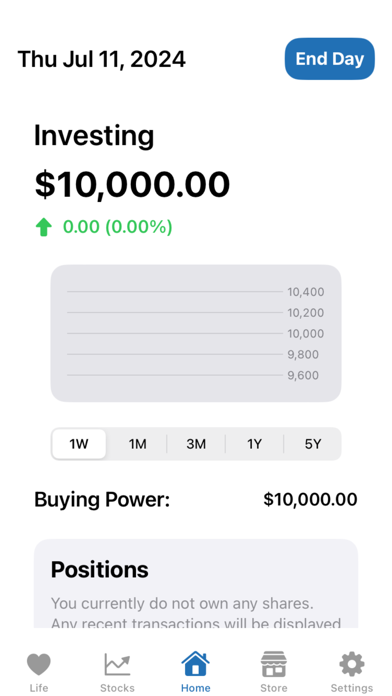Screen dimensions: 392x696
Task: Tap the 10,000 chart gridline label
Action: [306, 334]
